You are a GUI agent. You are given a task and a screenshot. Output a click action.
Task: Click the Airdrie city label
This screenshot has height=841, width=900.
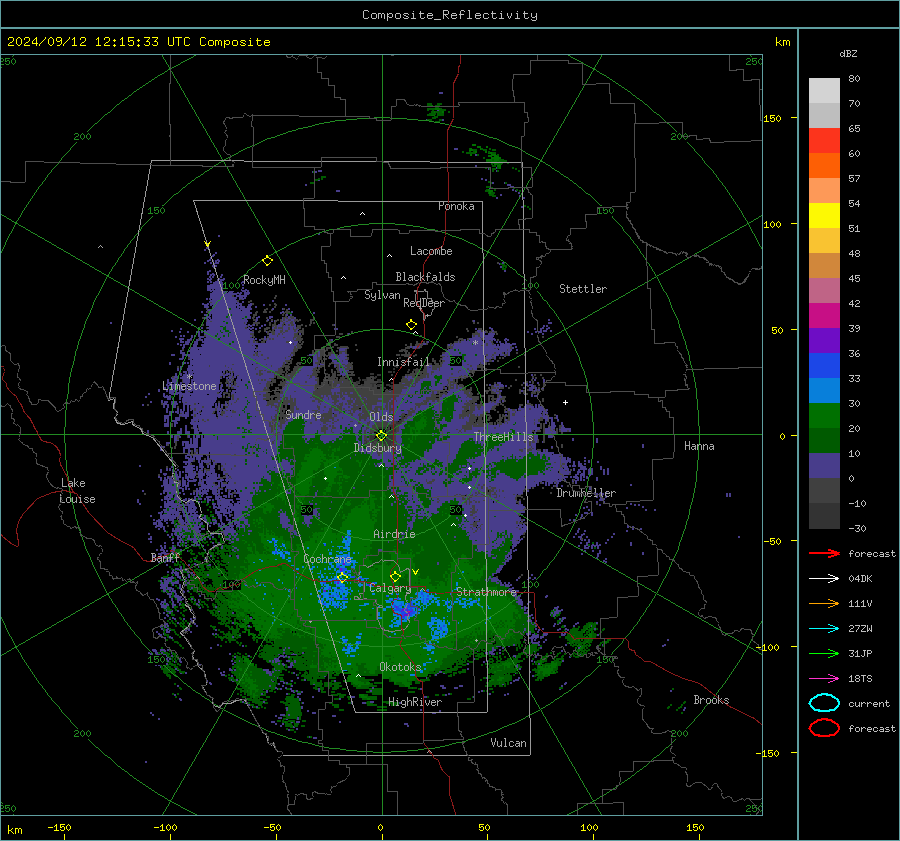tap(394, 534)
